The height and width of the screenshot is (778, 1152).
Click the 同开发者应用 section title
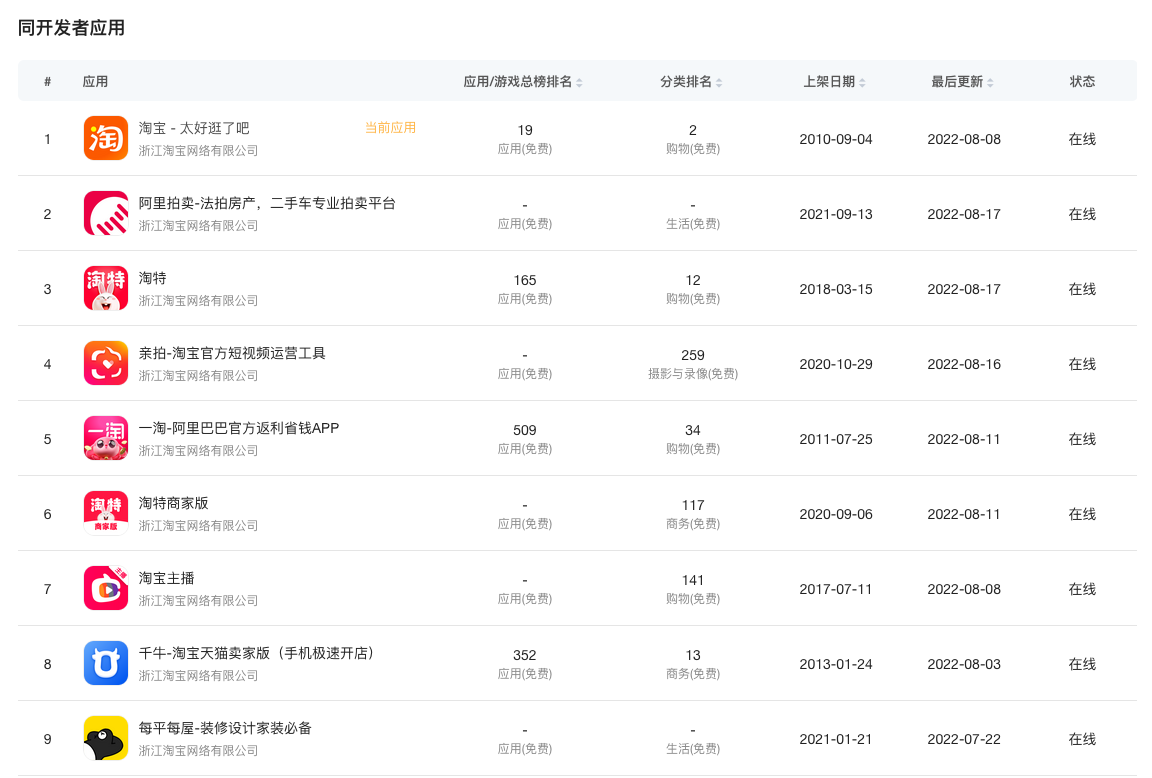tap(71, 28)
